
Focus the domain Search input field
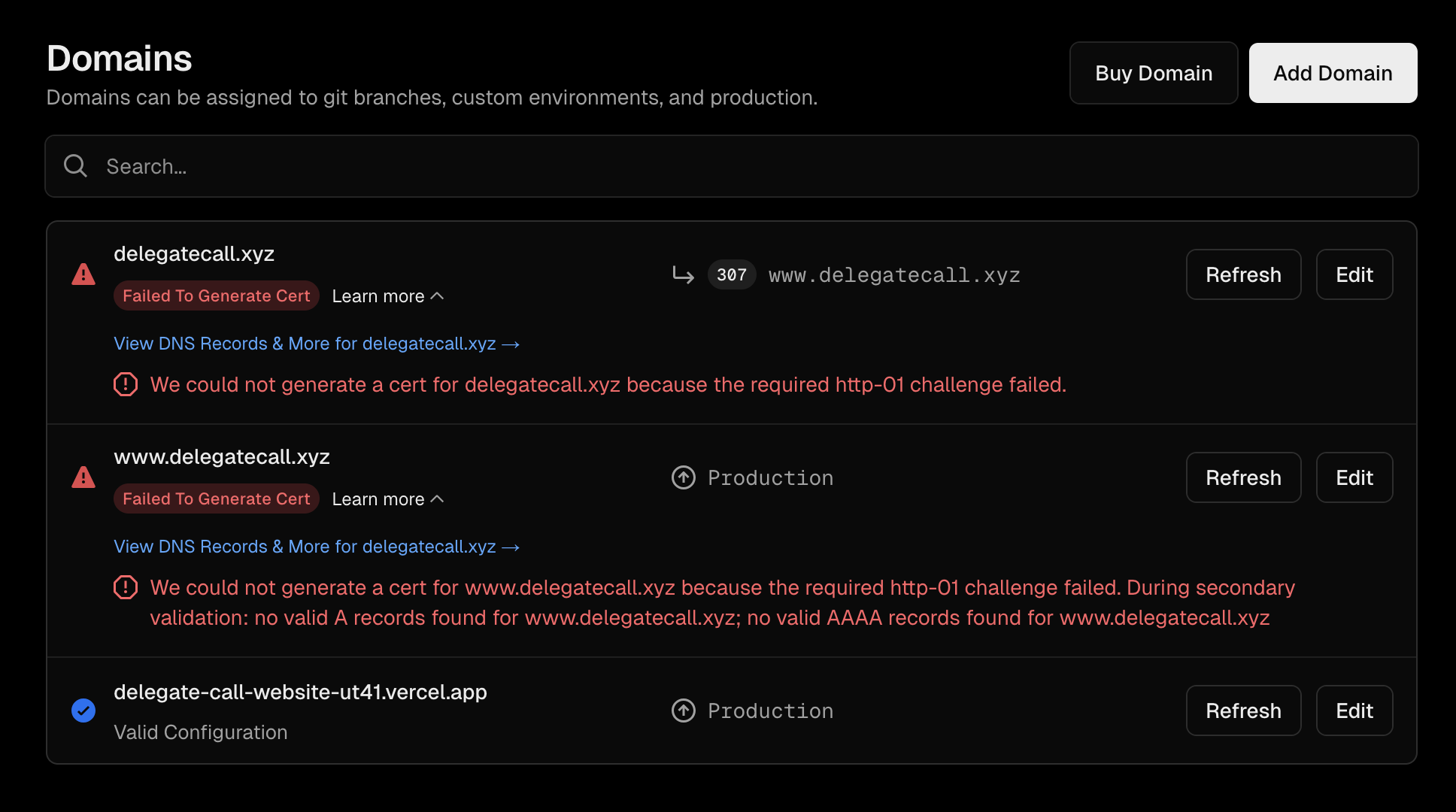(745, 166)
